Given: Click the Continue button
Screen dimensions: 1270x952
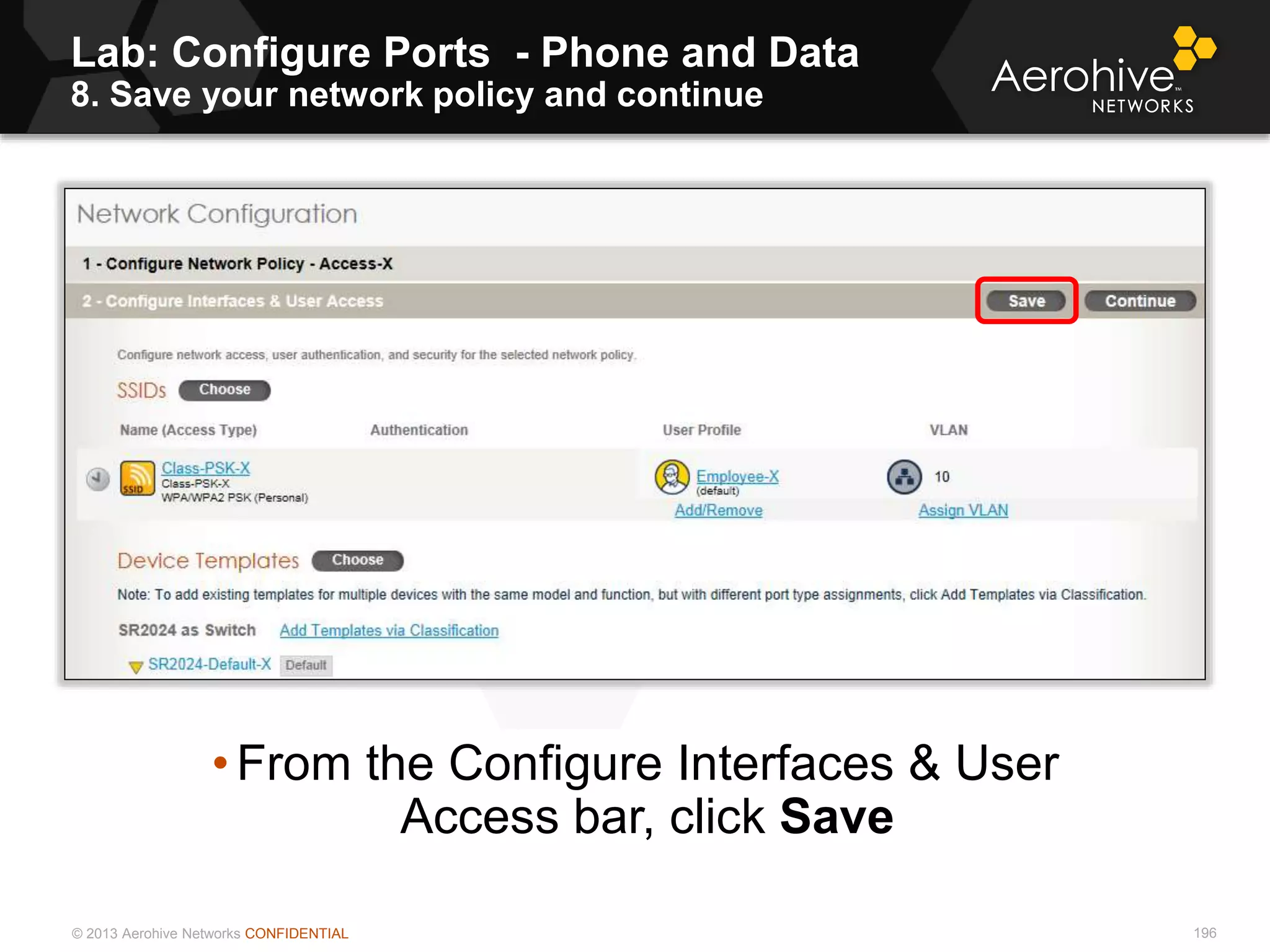Looking at the screenshot, I should (1140, 301).
